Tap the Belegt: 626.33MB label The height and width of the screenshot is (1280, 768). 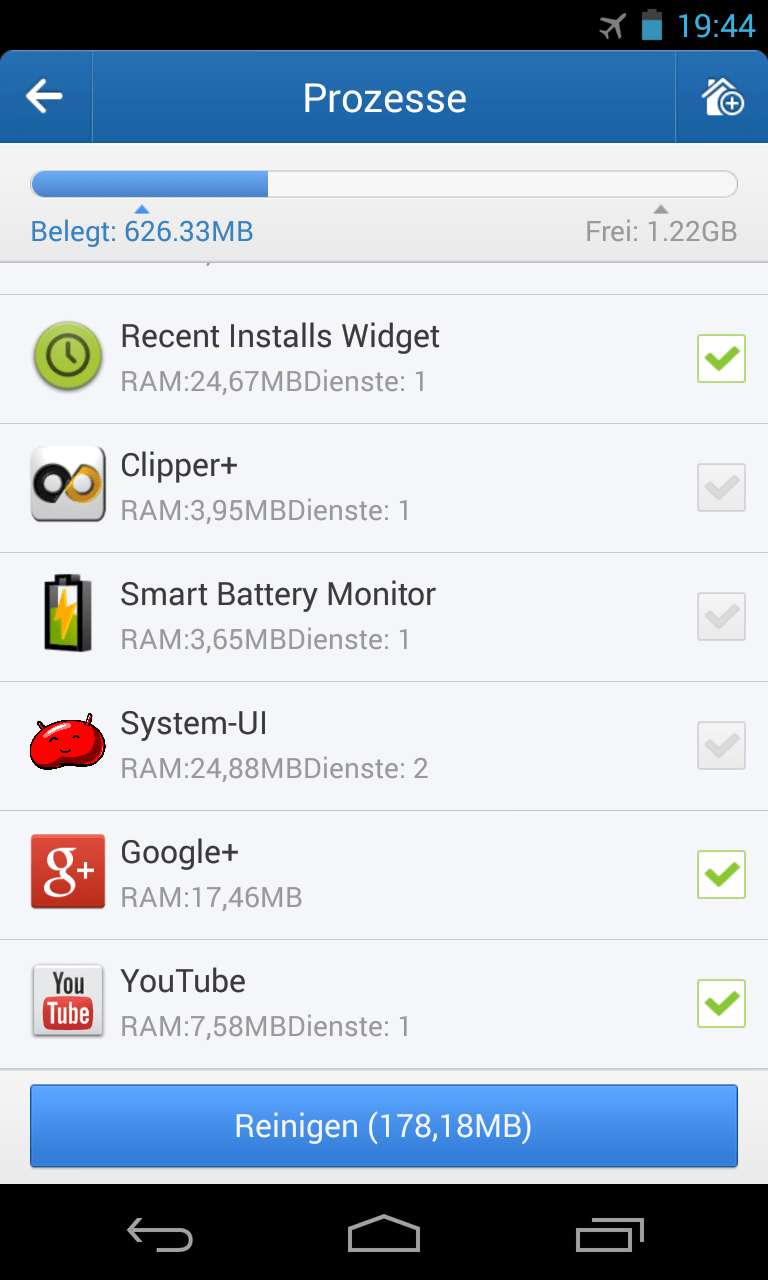[142, 232]
